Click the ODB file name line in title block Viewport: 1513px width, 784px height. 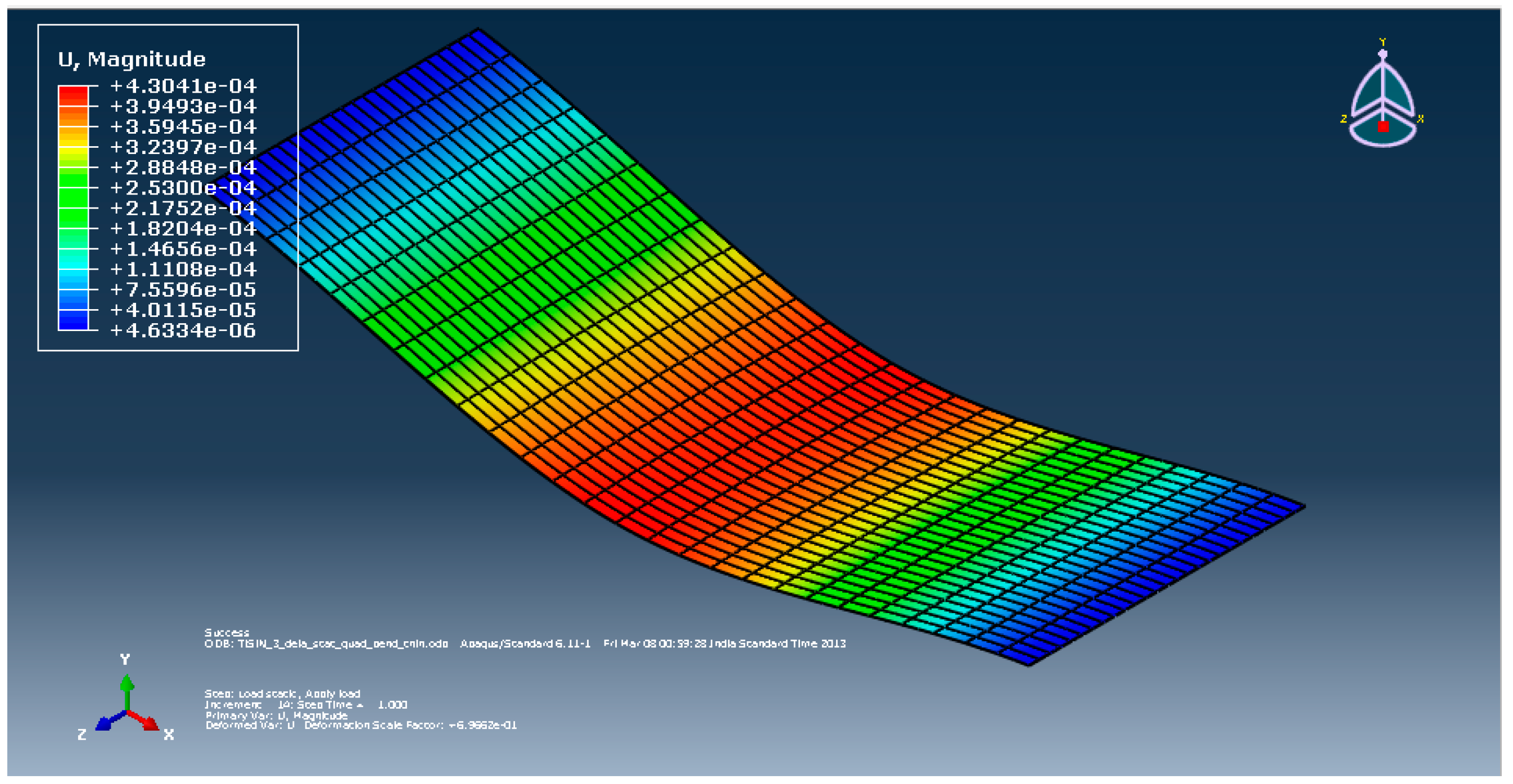(326, 644)
